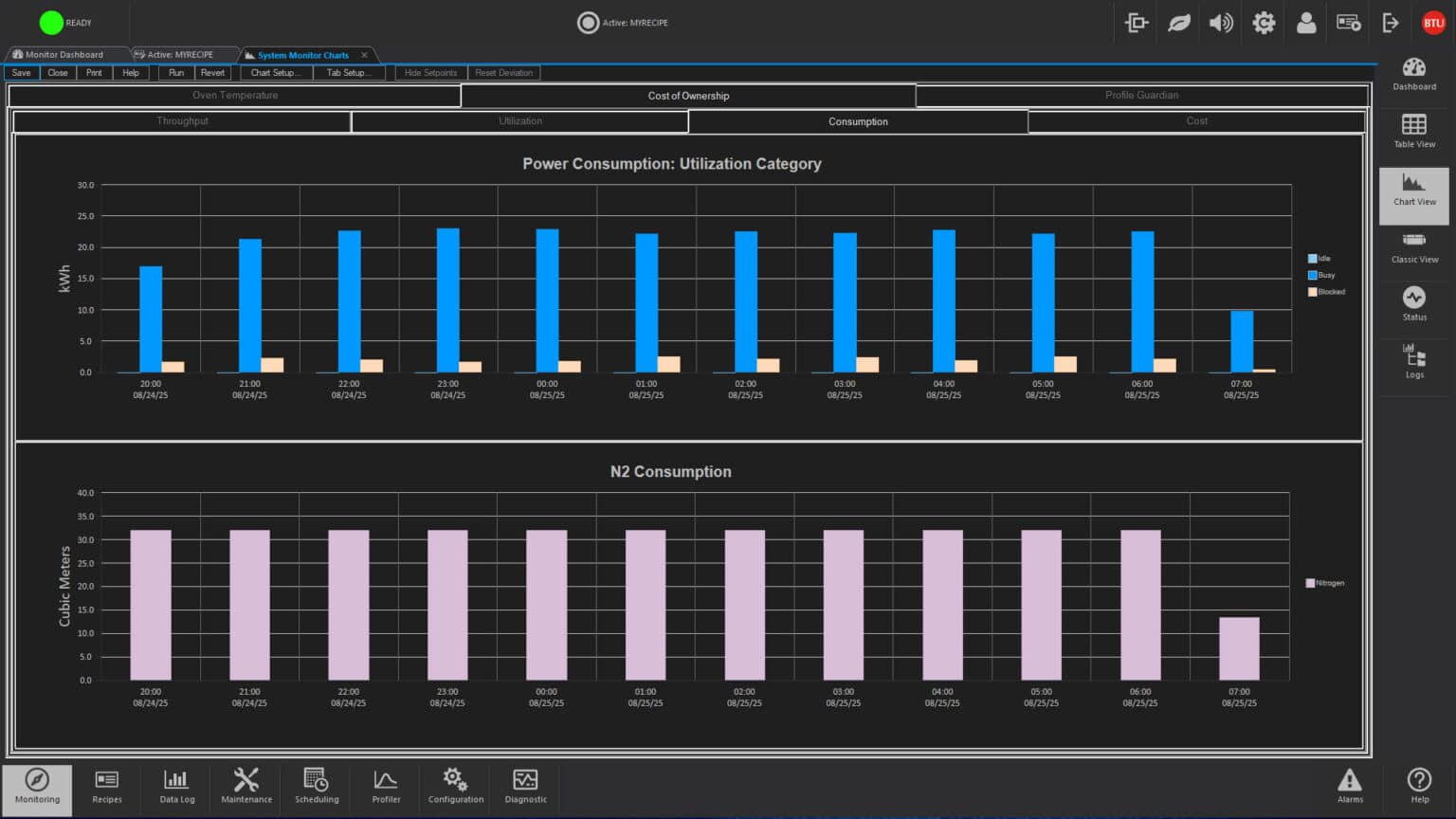The width and height of the screenshot is (1456, 819).
Task: Open the Status panel
Action: (x=1413, y=304)
